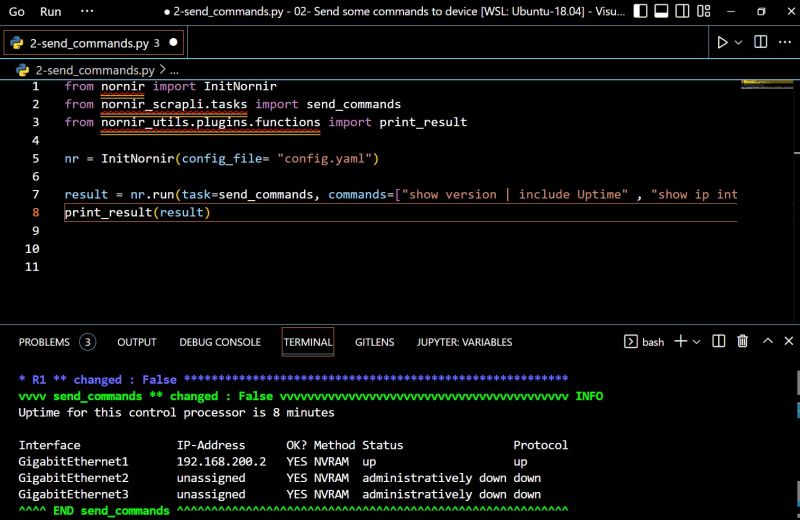
Task: Click the bash terminal shell icon
Action: click(631, 341)
